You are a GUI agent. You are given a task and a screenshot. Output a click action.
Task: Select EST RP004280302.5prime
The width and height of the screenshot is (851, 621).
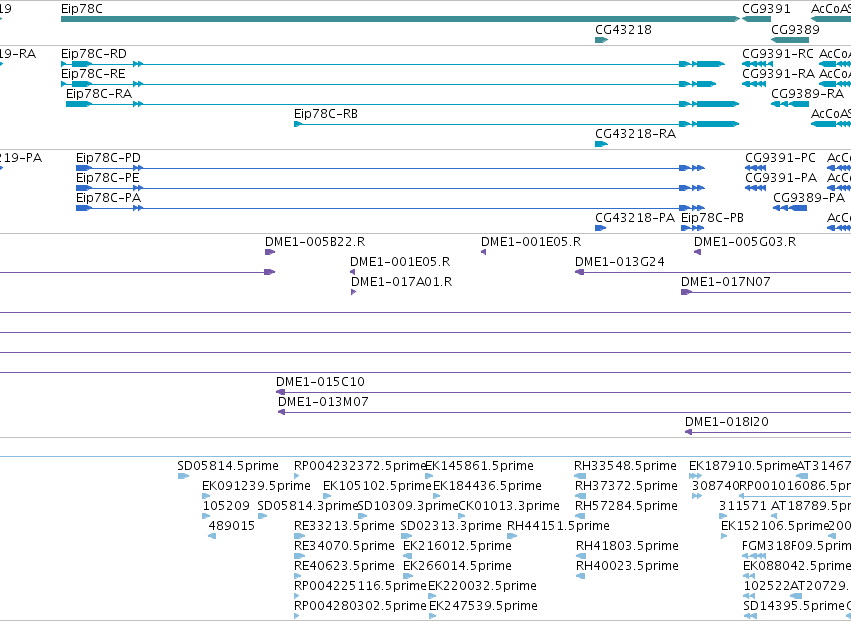coord(360,605)
